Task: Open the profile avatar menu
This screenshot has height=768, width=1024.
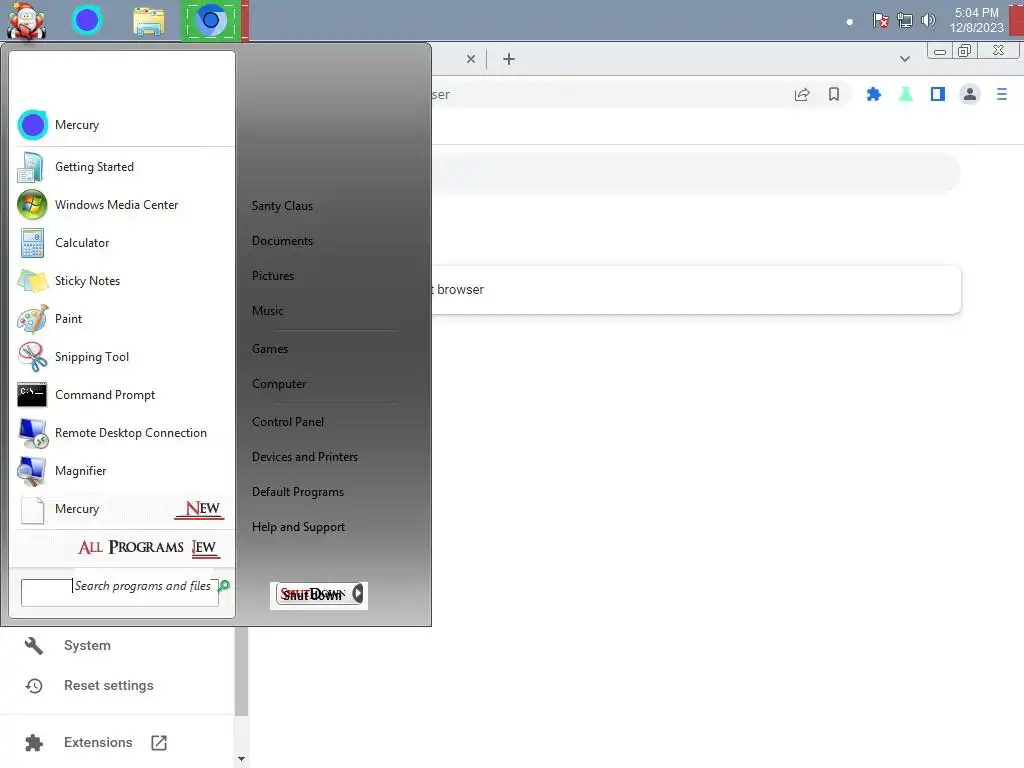Action: [x=970, y=95]
